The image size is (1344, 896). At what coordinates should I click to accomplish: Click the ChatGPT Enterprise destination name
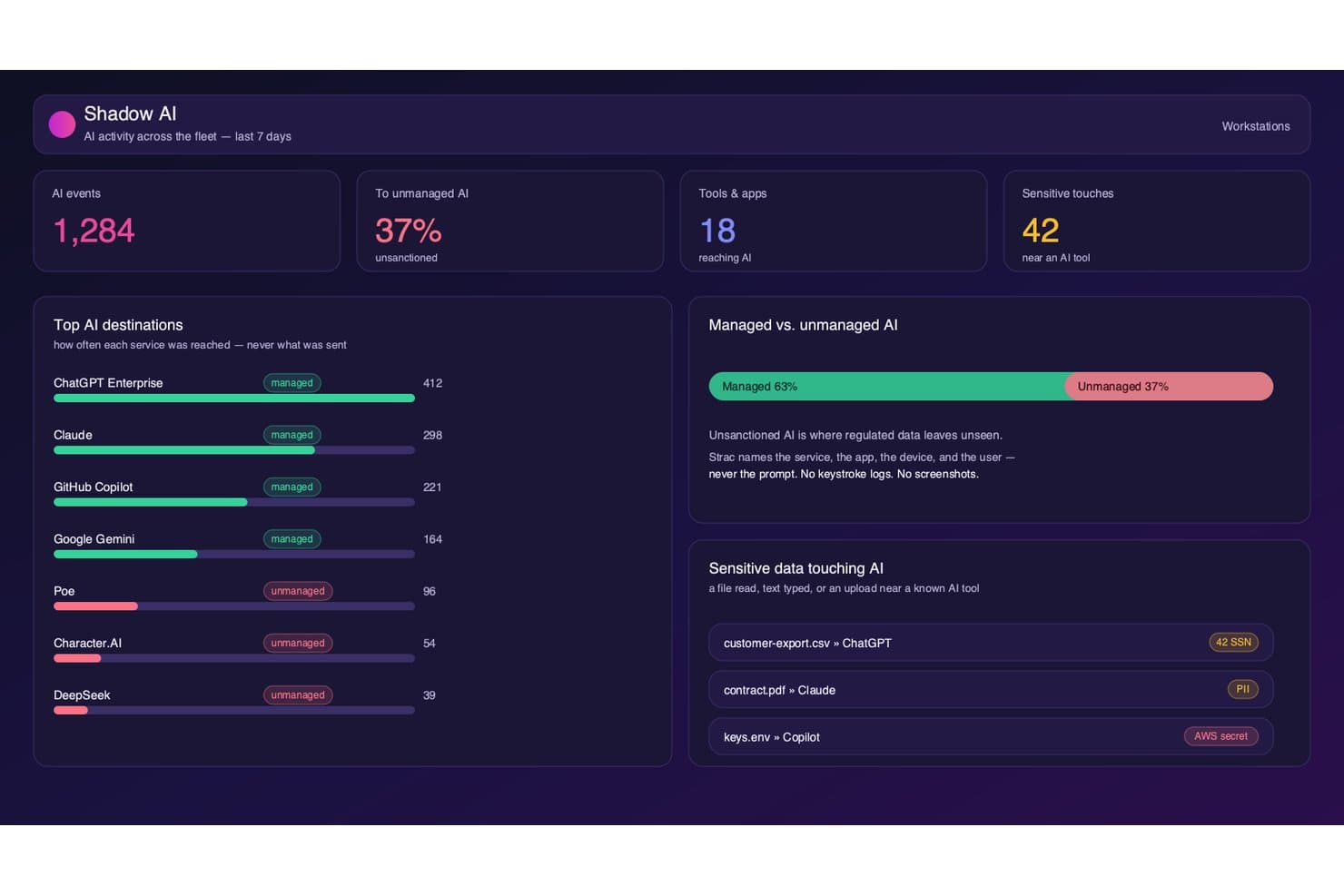coord(108,383)
